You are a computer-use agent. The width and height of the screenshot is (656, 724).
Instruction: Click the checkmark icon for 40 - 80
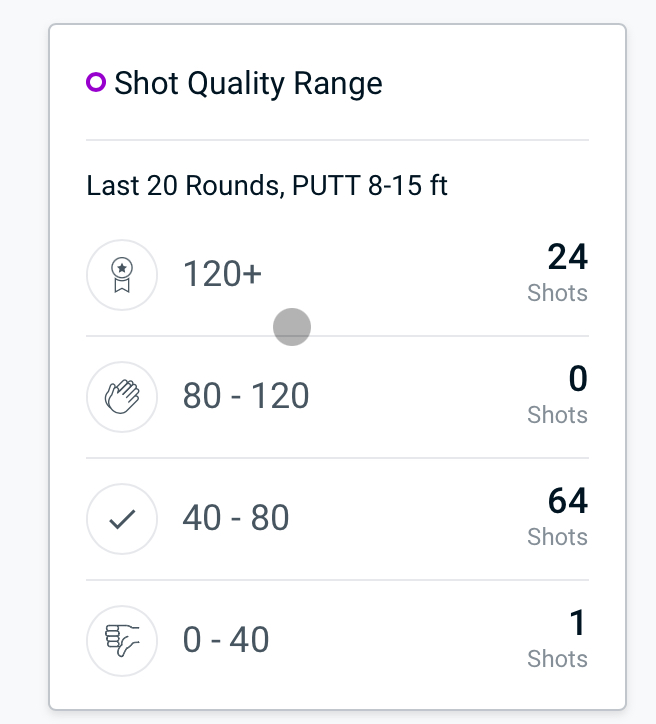[x=122, y=519]
